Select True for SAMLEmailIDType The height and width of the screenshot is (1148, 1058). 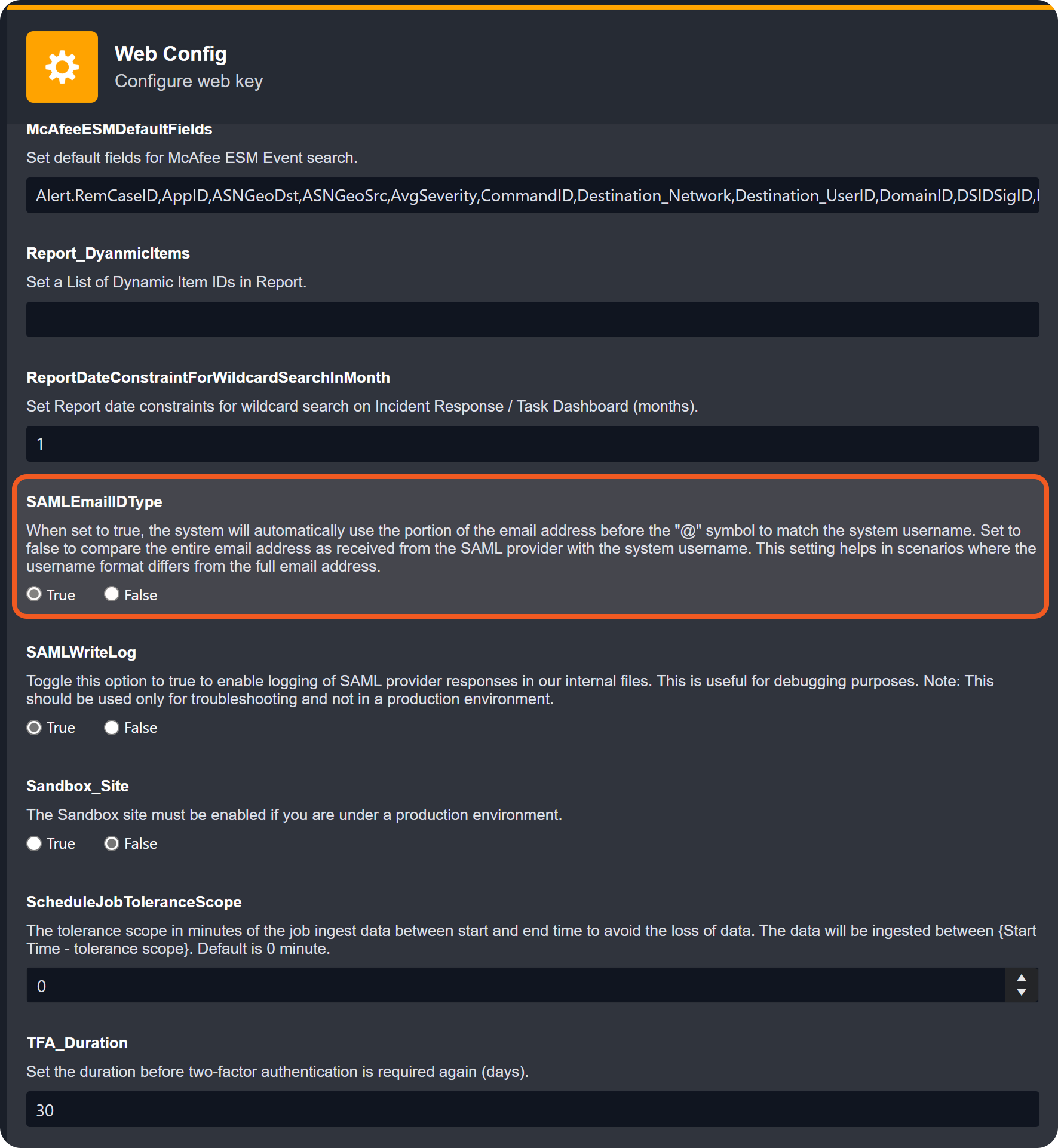35,594
